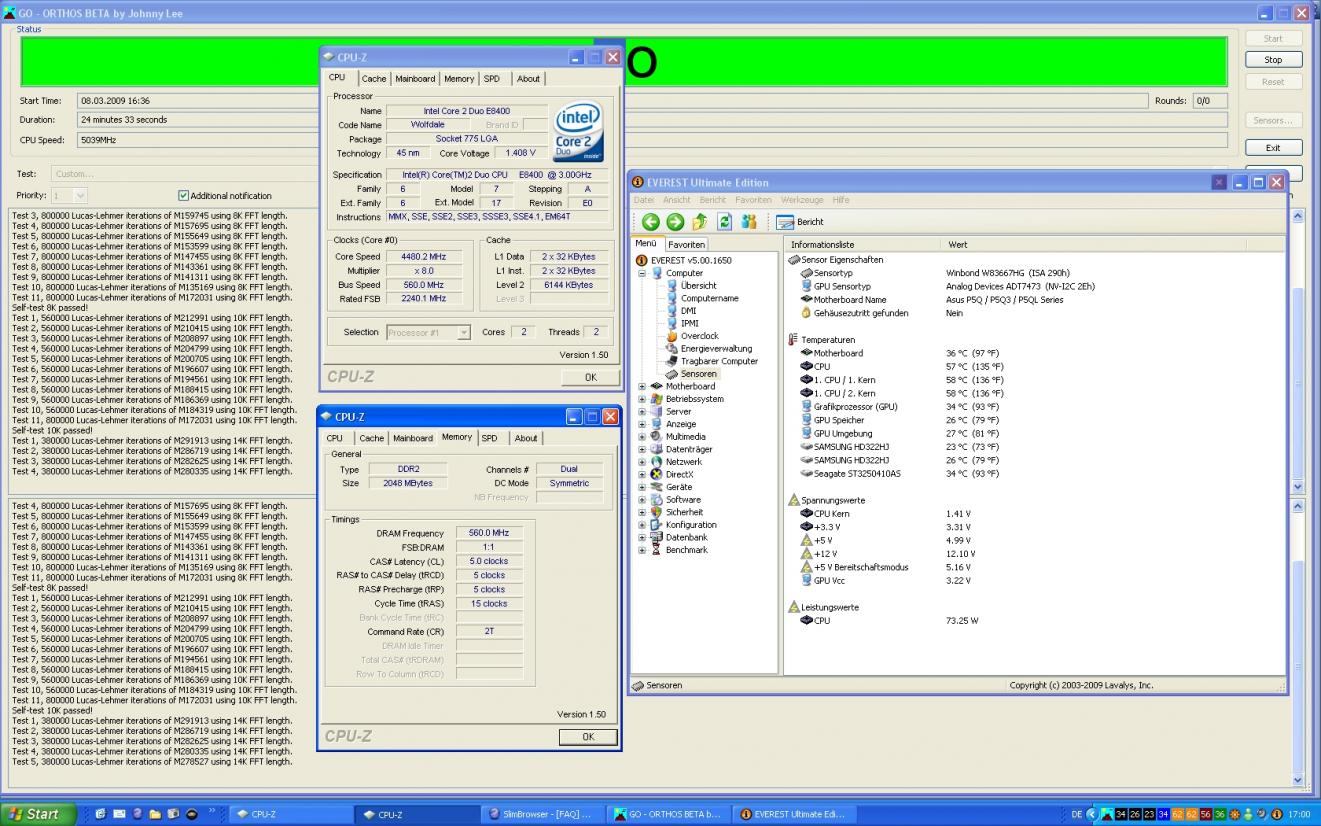
Task: Switch to SlimBrowser from the taskbar
Action: point(544,814)
